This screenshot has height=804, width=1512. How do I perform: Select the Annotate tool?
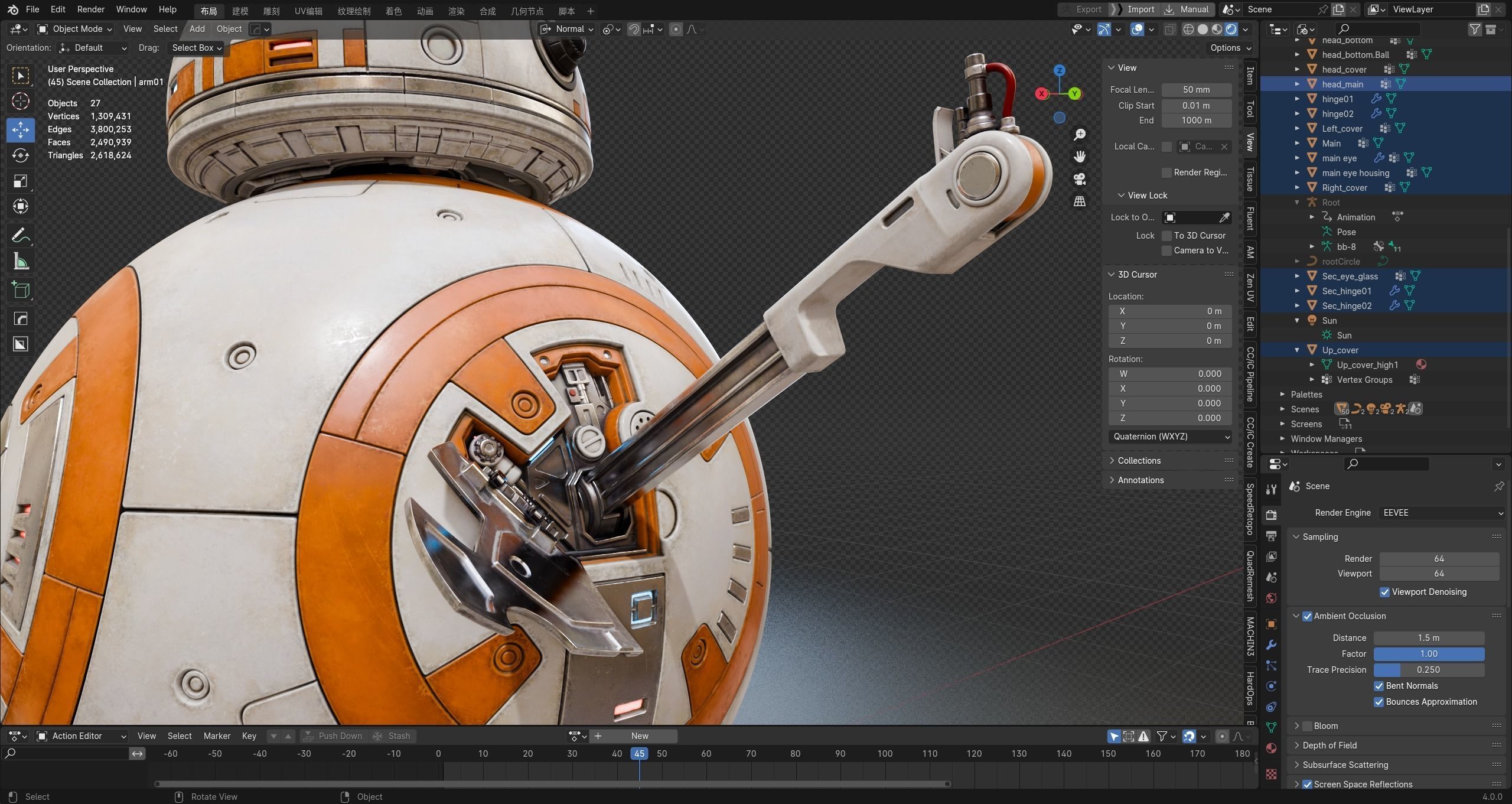[x=21, y=235]
